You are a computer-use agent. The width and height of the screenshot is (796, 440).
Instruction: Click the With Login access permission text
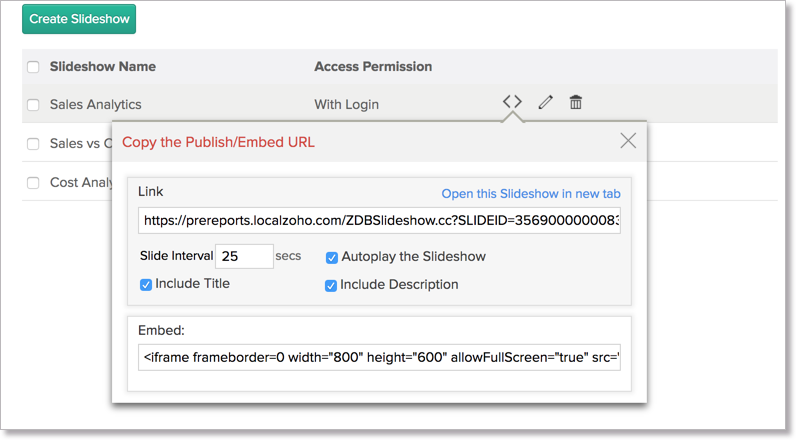click(x=346, y=104)
